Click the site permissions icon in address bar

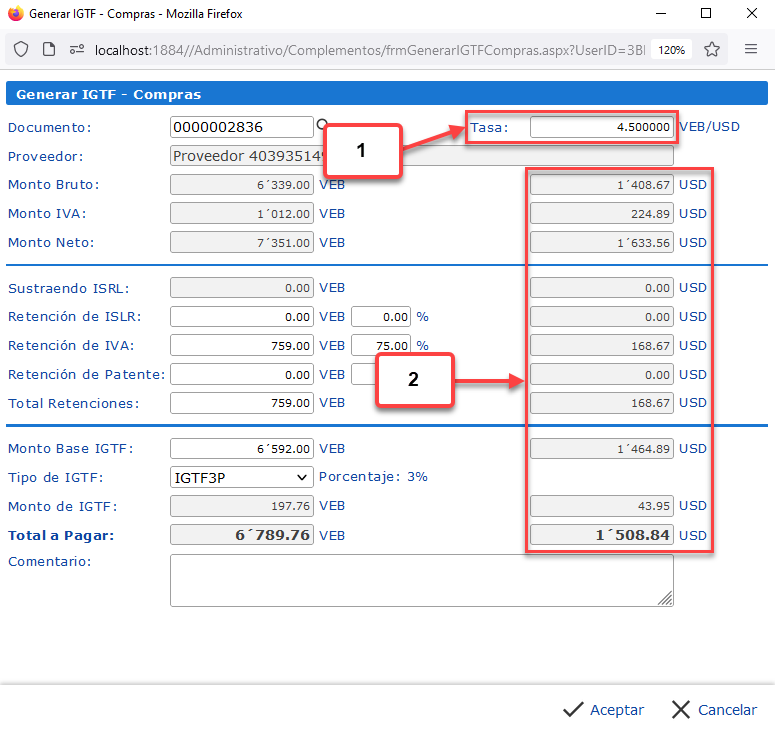pos(75,49)
